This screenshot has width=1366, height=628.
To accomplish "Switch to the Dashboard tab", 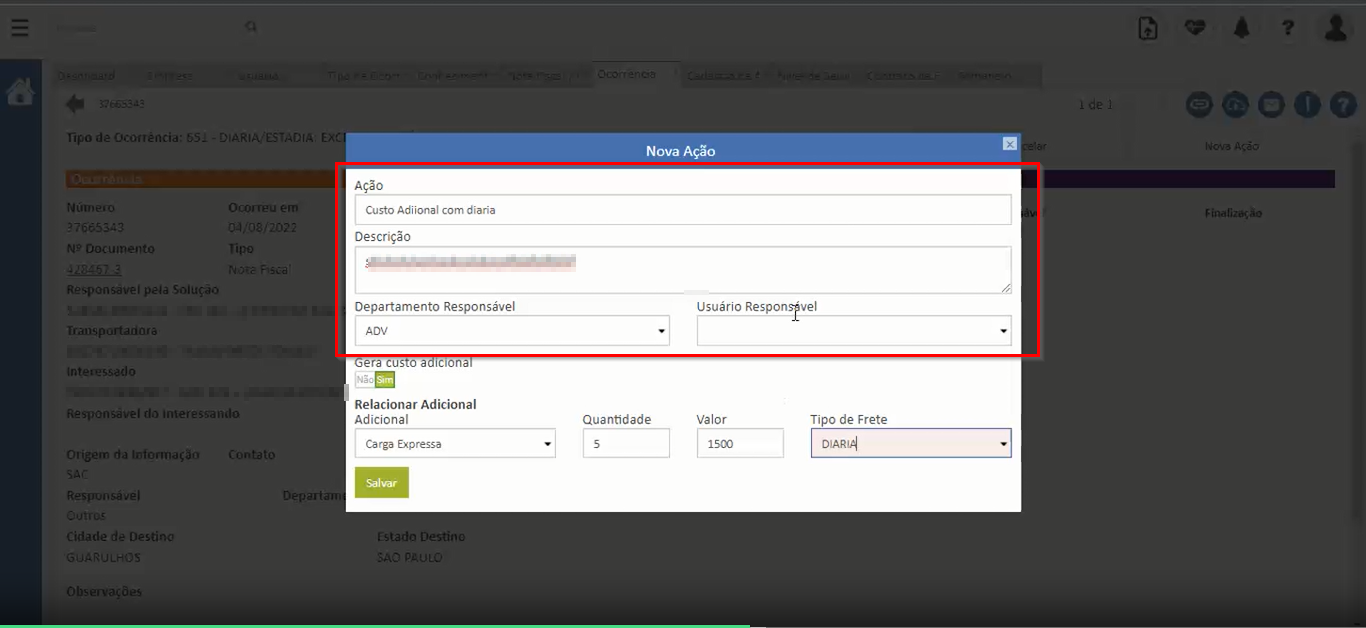I will click(86, 76).
